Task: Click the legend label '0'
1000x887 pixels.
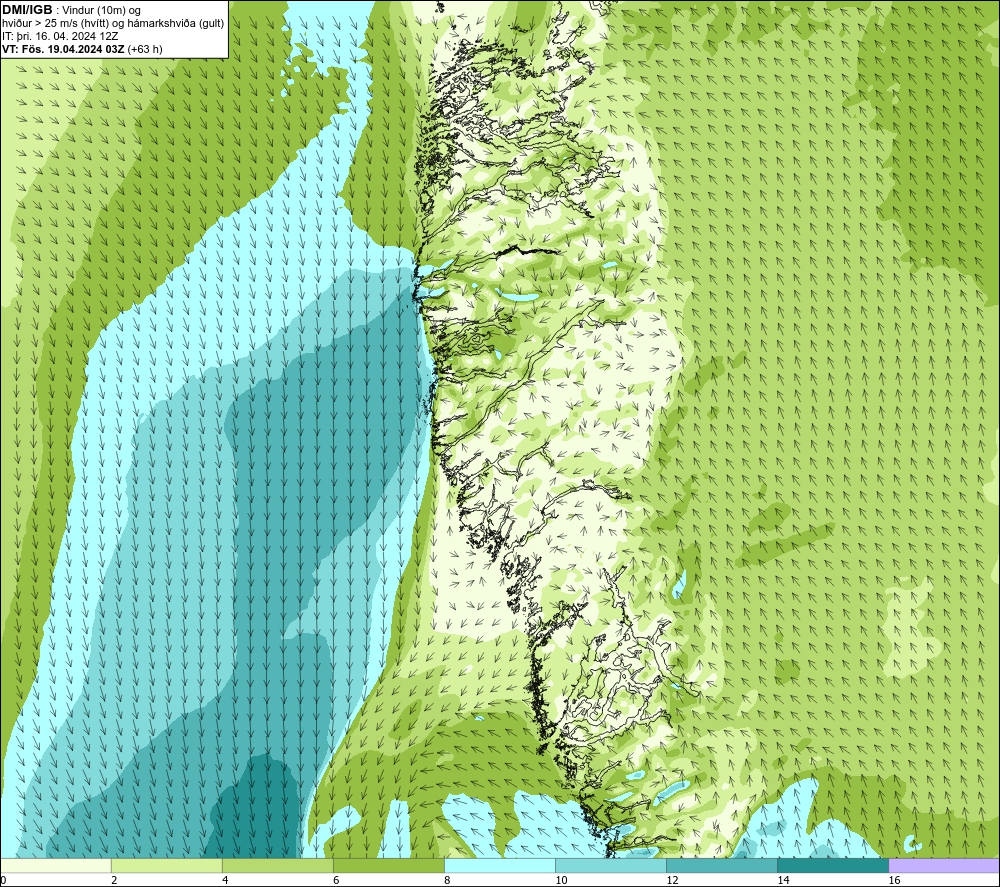Action: click(3, 881)
